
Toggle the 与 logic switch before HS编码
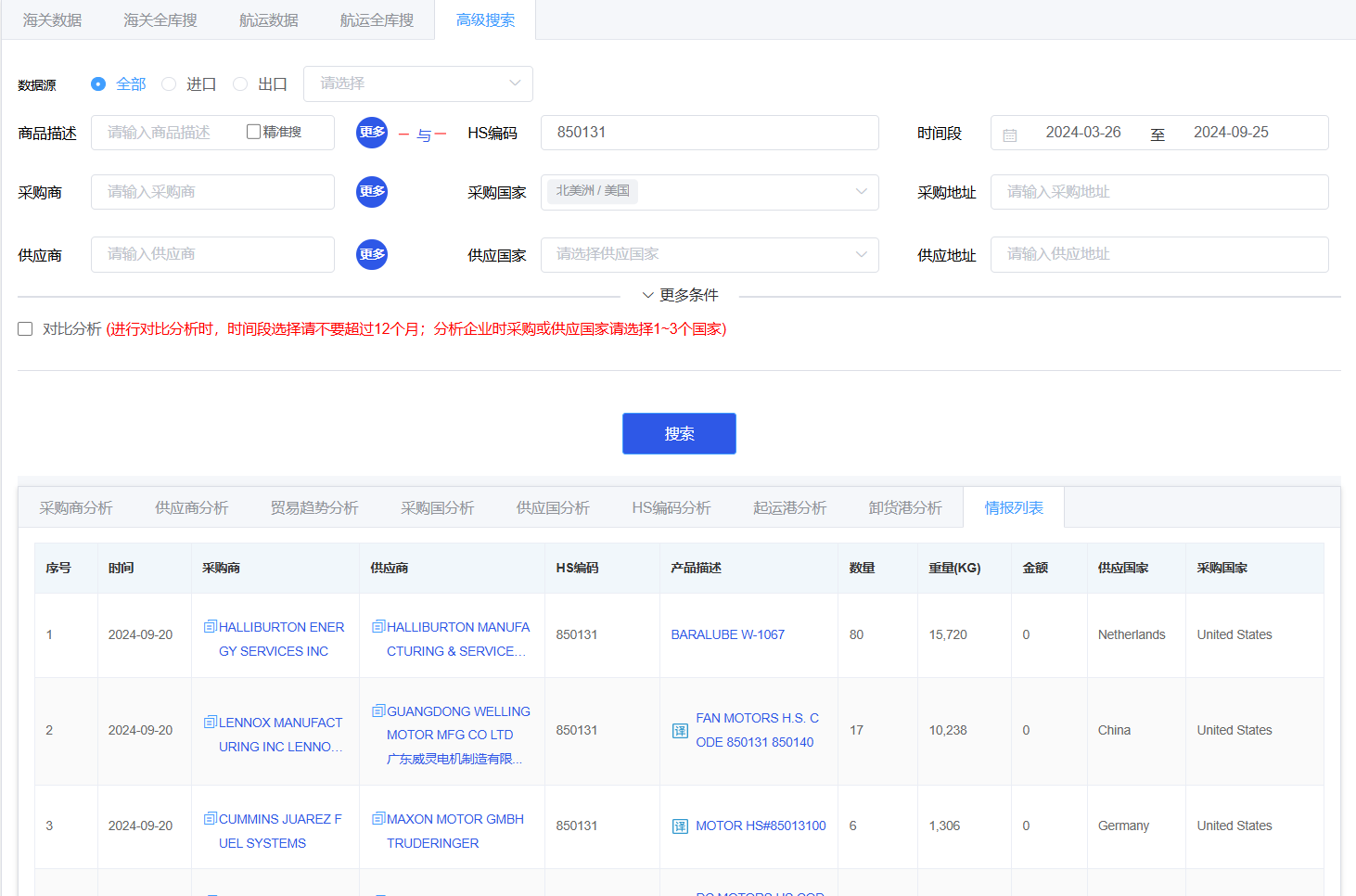[423, 134]
